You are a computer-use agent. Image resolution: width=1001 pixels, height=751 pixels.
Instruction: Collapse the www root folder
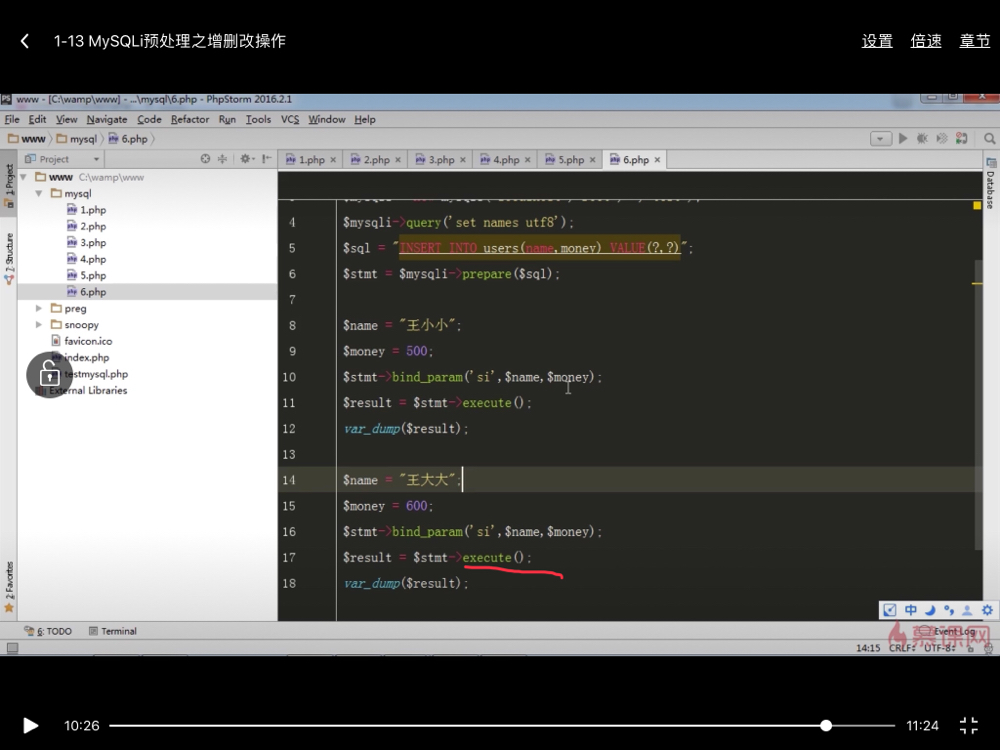tap(24, 177)
